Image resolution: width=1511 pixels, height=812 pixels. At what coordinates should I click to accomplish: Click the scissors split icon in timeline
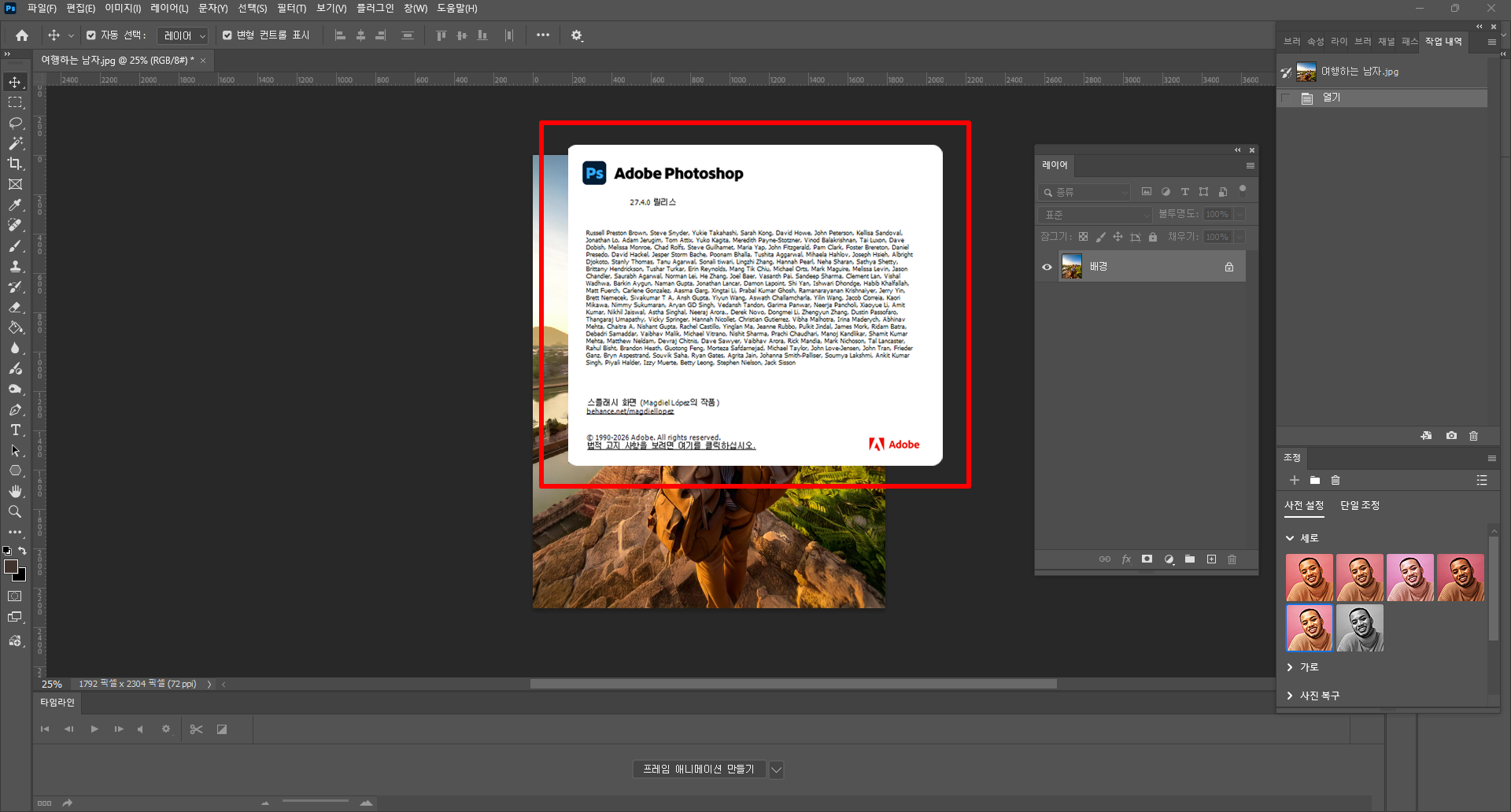197,729
